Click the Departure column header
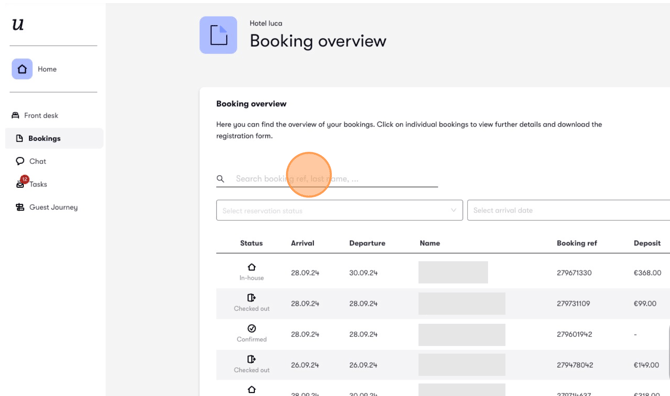 367,243
